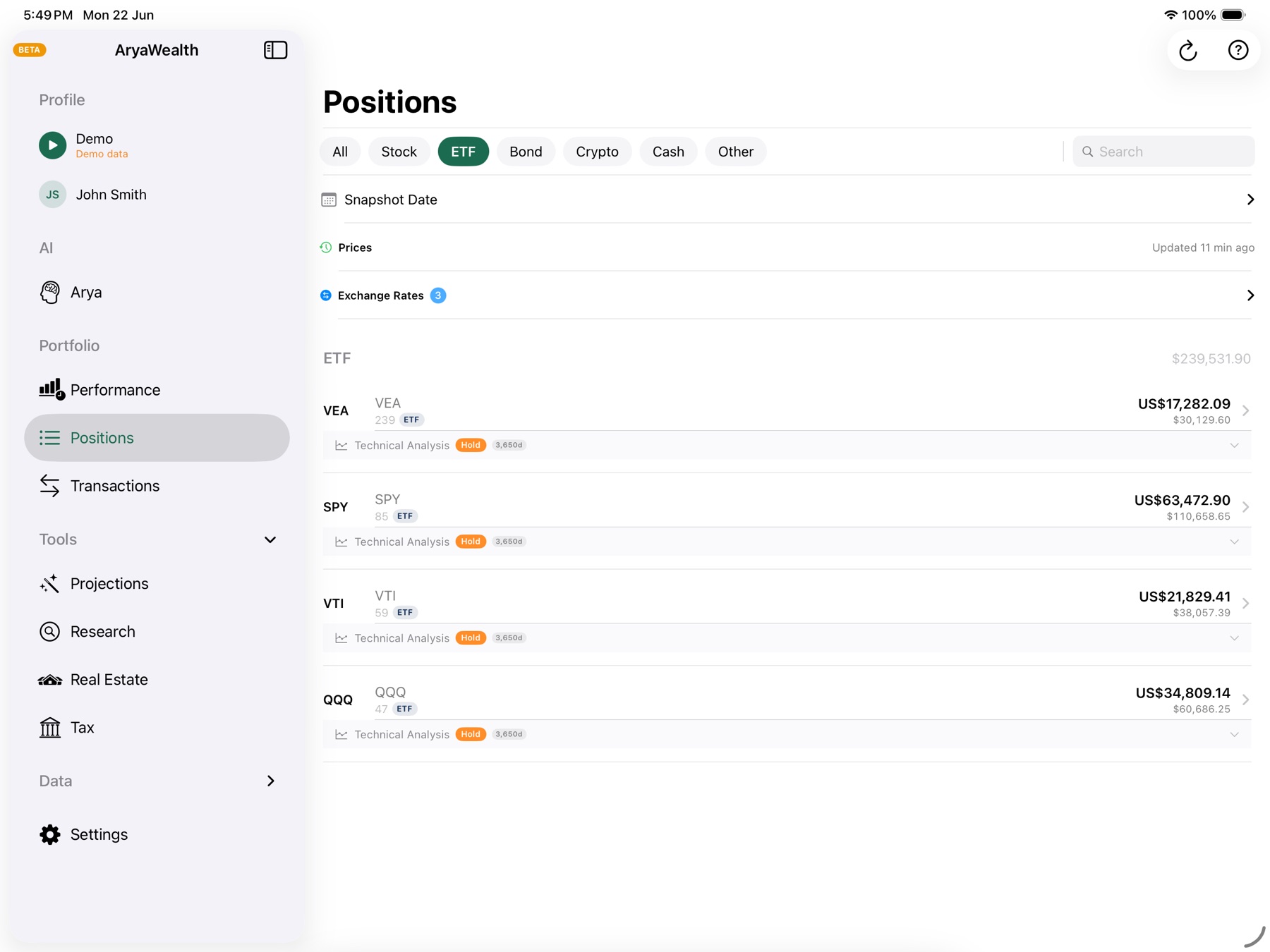
Task: Collapse the Tools section chevron
Action: (270, 539)
